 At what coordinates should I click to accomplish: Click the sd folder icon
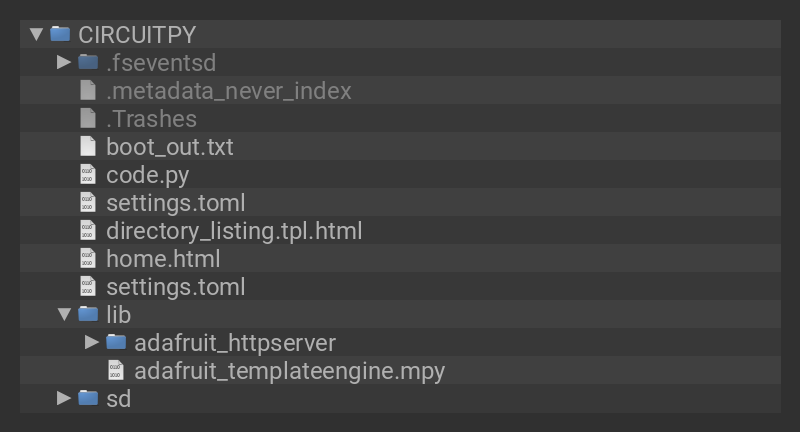[x=88, y=399]
